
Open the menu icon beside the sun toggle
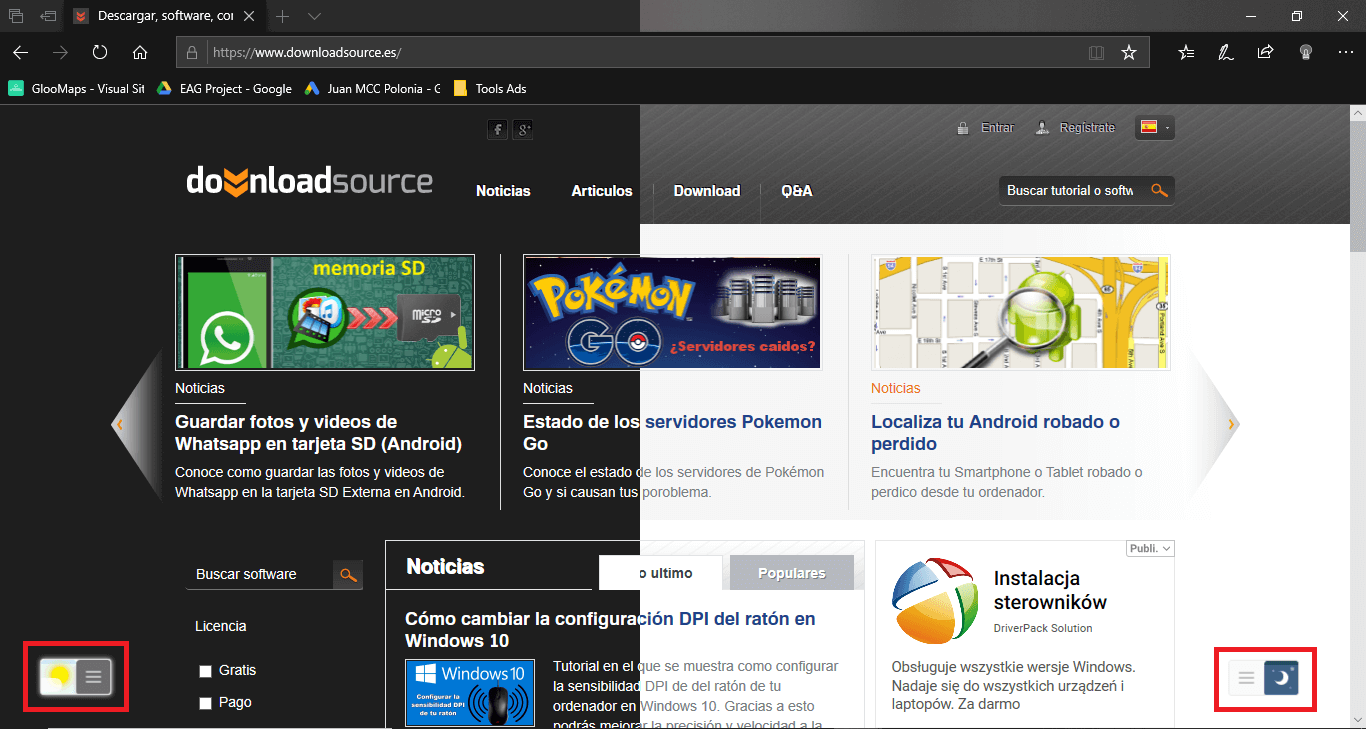(x=94, y=678)
